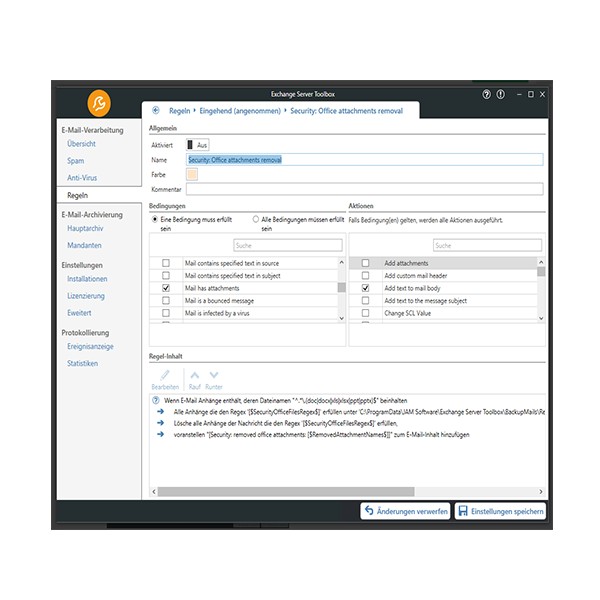The width and height of the screenshot is (600, 600).
Task: Check 'Add text to the message subject'
Action: [x=365, y=300]
